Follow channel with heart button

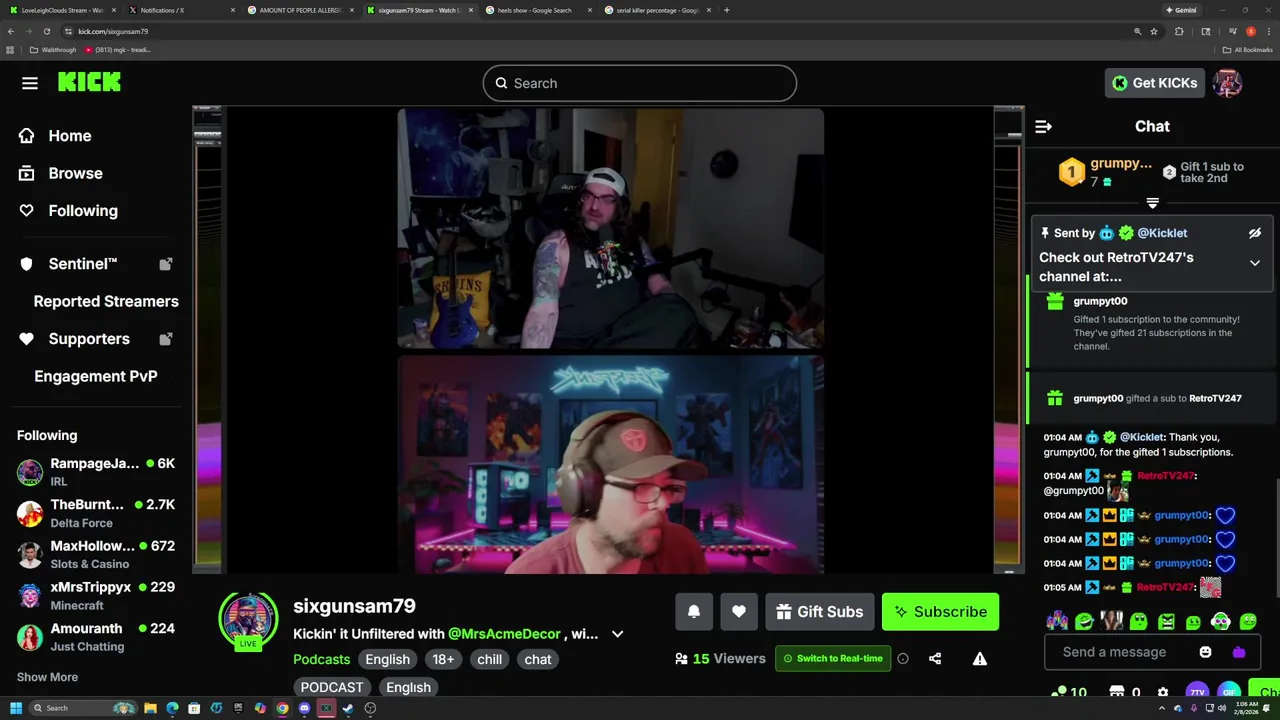(739, 612)
